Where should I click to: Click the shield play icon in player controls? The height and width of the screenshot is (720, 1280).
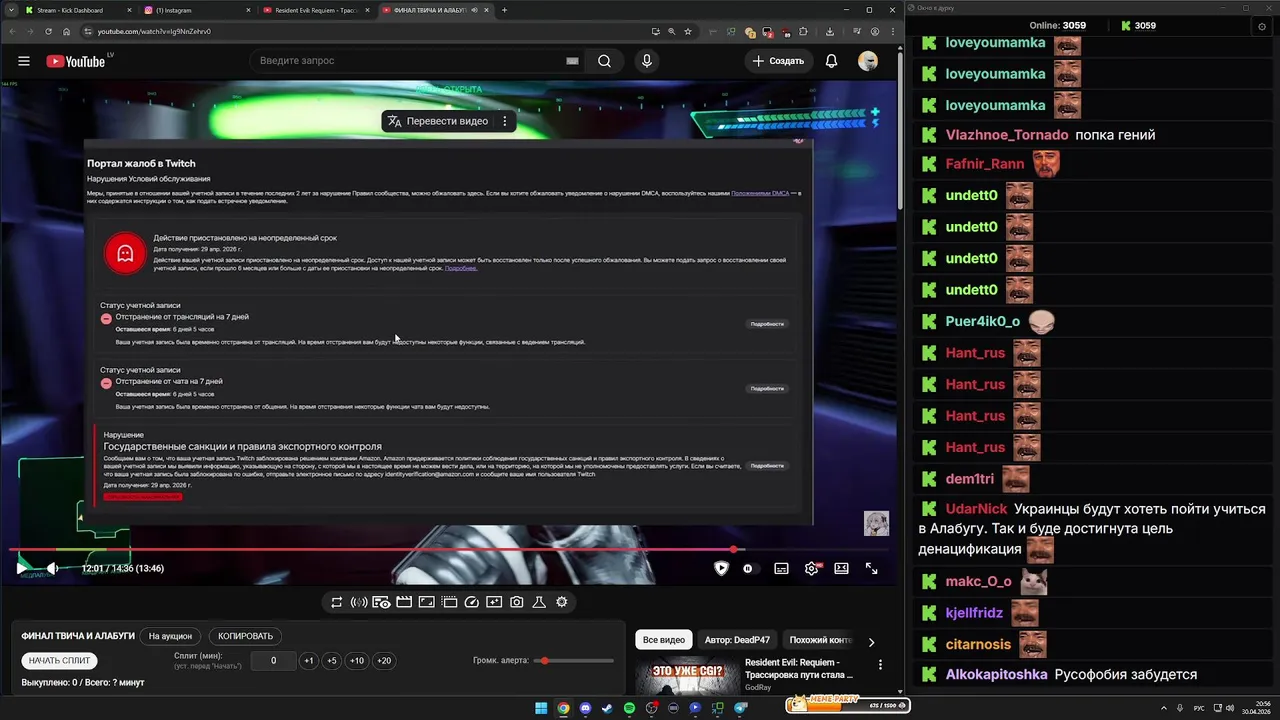coord(721,568)
